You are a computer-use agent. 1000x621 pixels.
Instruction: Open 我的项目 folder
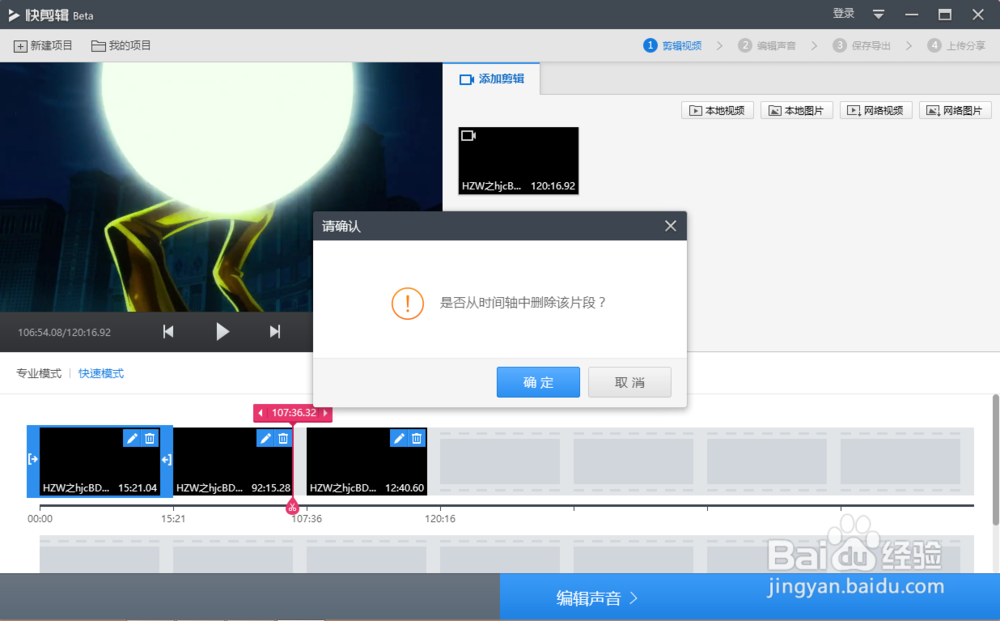121,46
